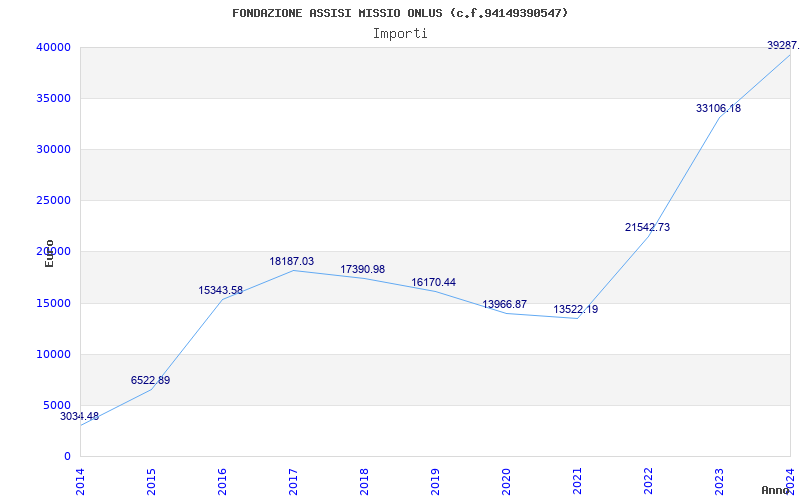The image size is (800, 500).
Task: Click y-axis value 5000
Action: tap(57, 406)
